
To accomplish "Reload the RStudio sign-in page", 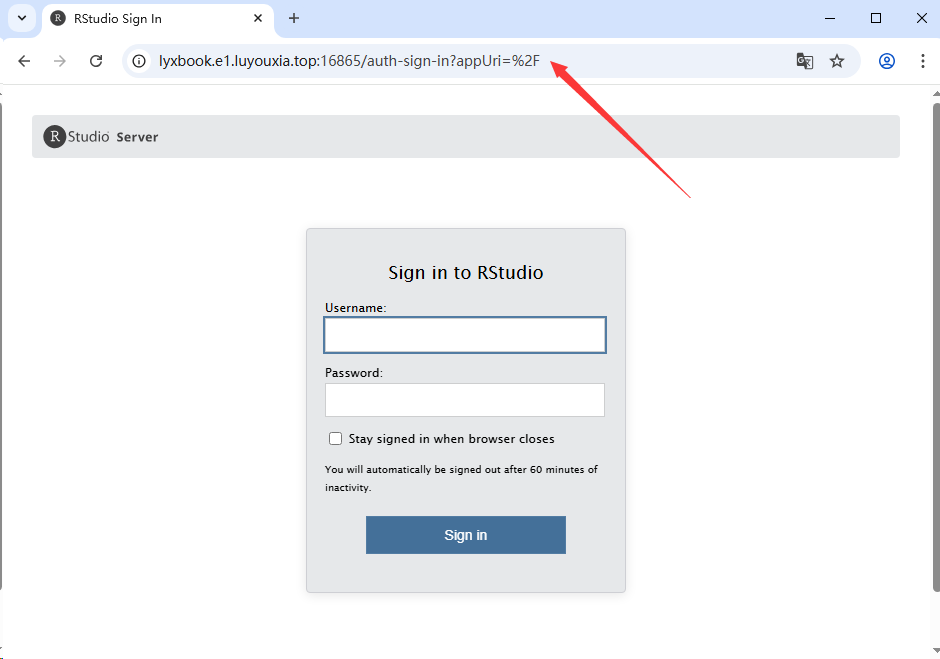I will pyautogui.click(x=96, y=61).
